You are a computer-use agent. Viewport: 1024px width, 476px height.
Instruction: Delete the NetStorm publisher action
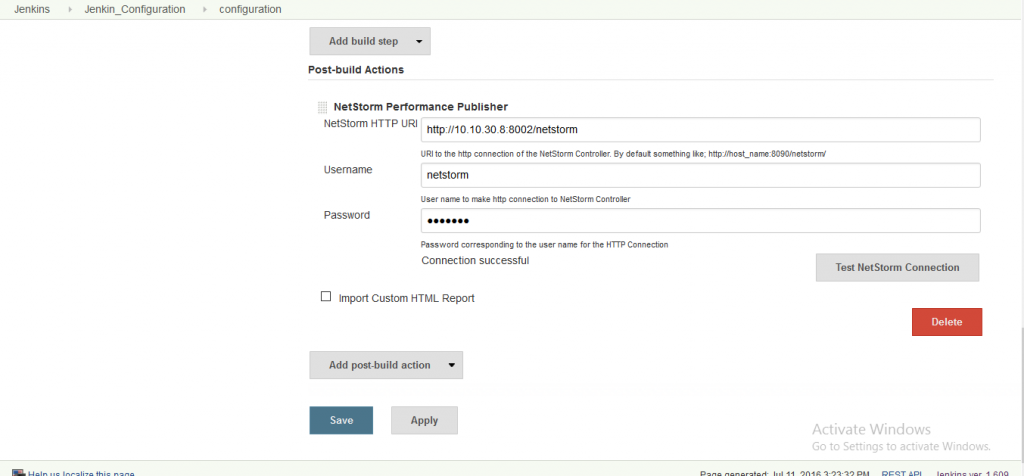pos(947,322)
